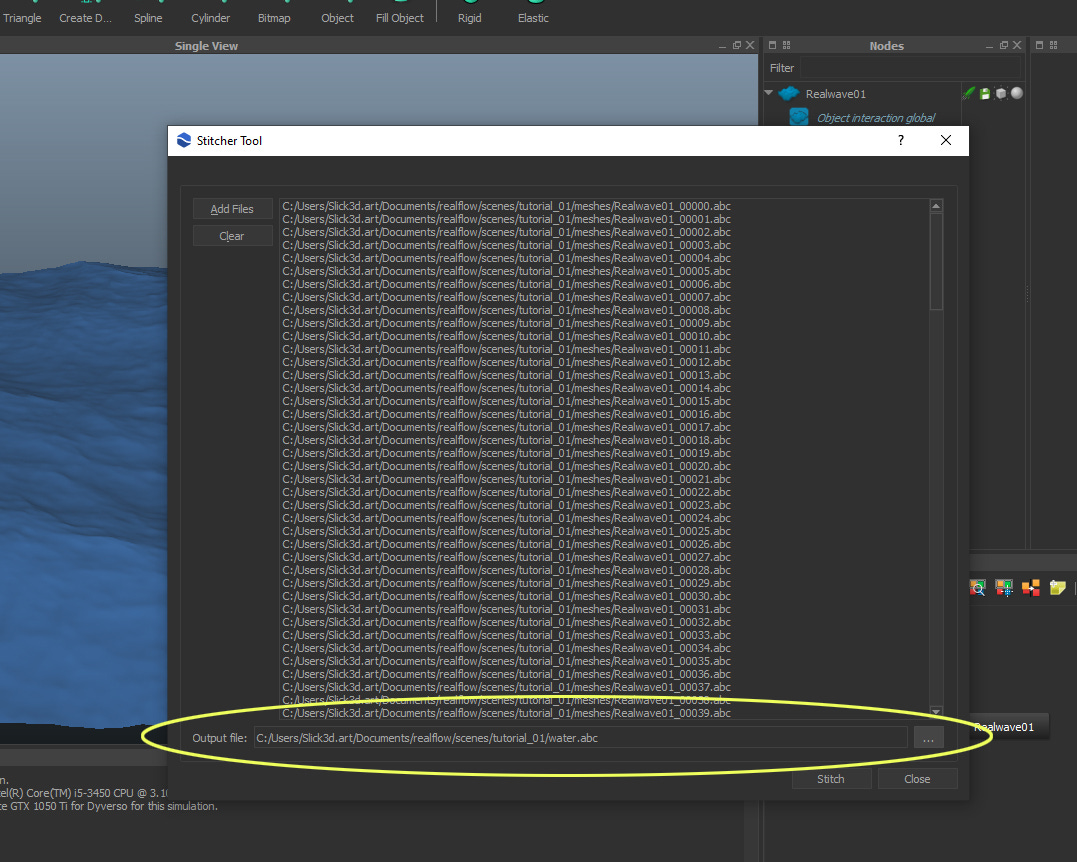The height and width of the screenshot is (862, 1077).
Task: Minimize the Nodes panel
Action: 989,46
